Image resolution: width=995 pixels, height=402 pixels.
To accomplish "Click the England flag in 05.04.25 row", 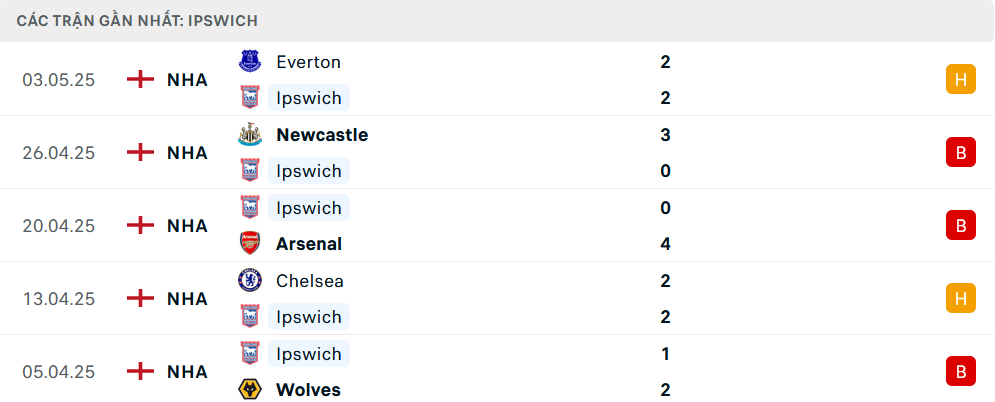I will [140, 372].
